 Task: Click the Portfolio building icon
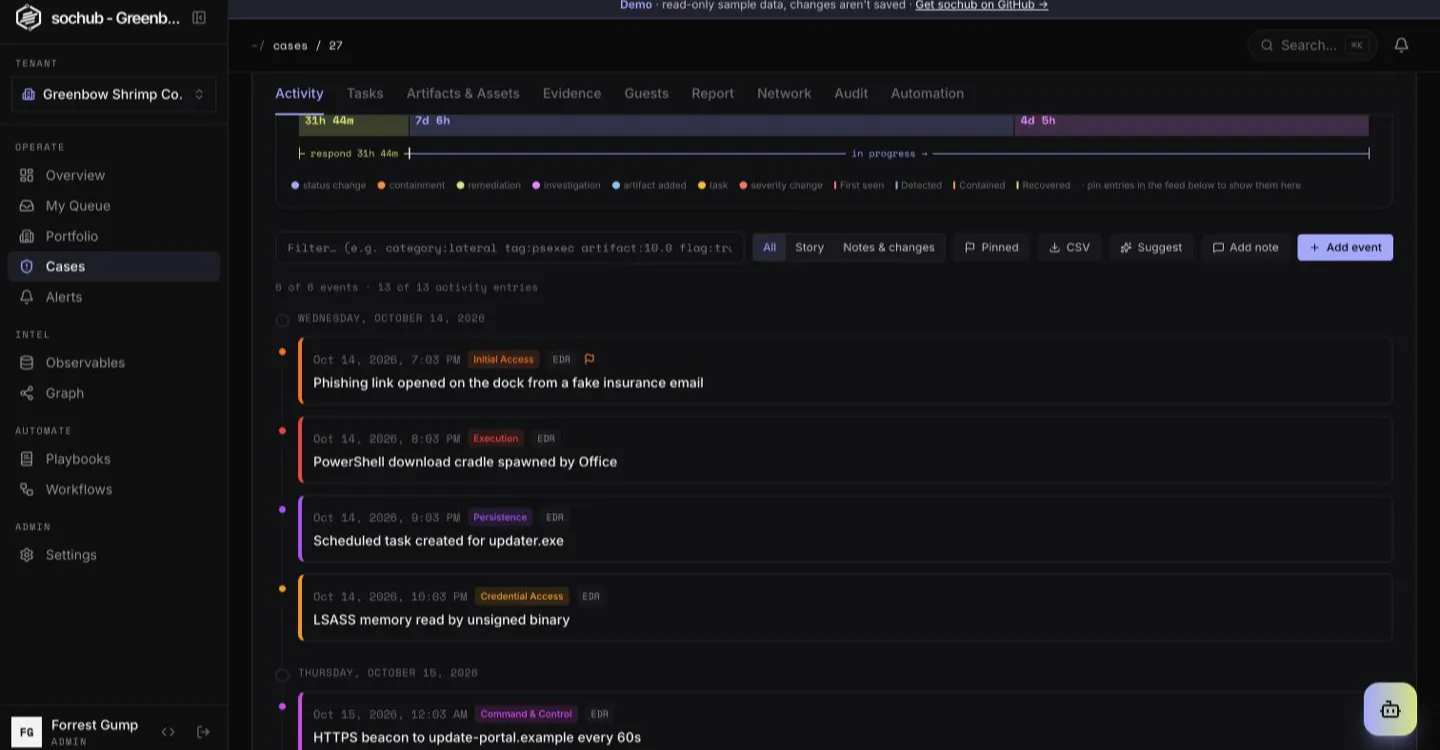[27, 236]
